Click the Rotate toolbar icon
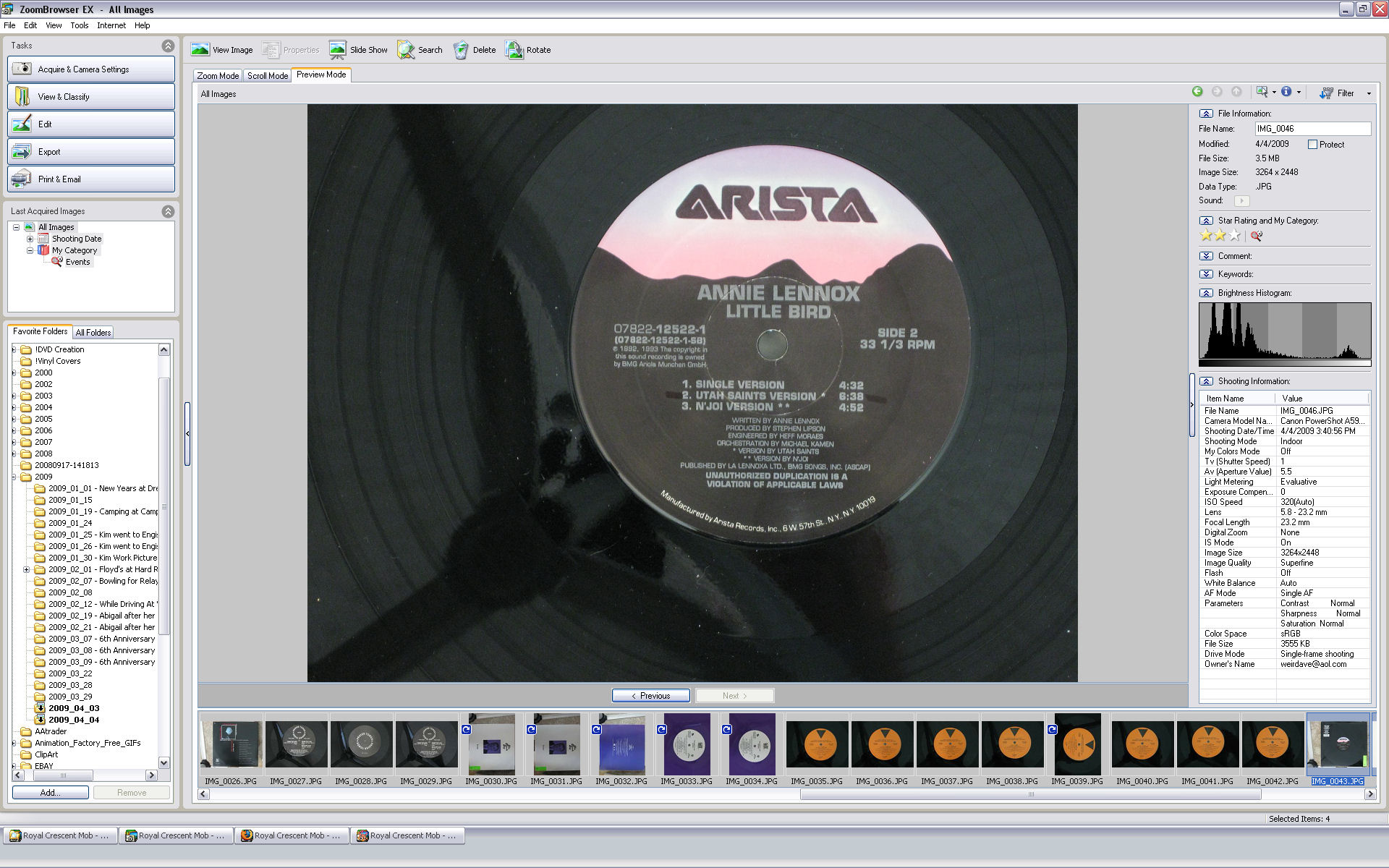The height and width of the screenshot is (868, 1389). click(514, 50)
